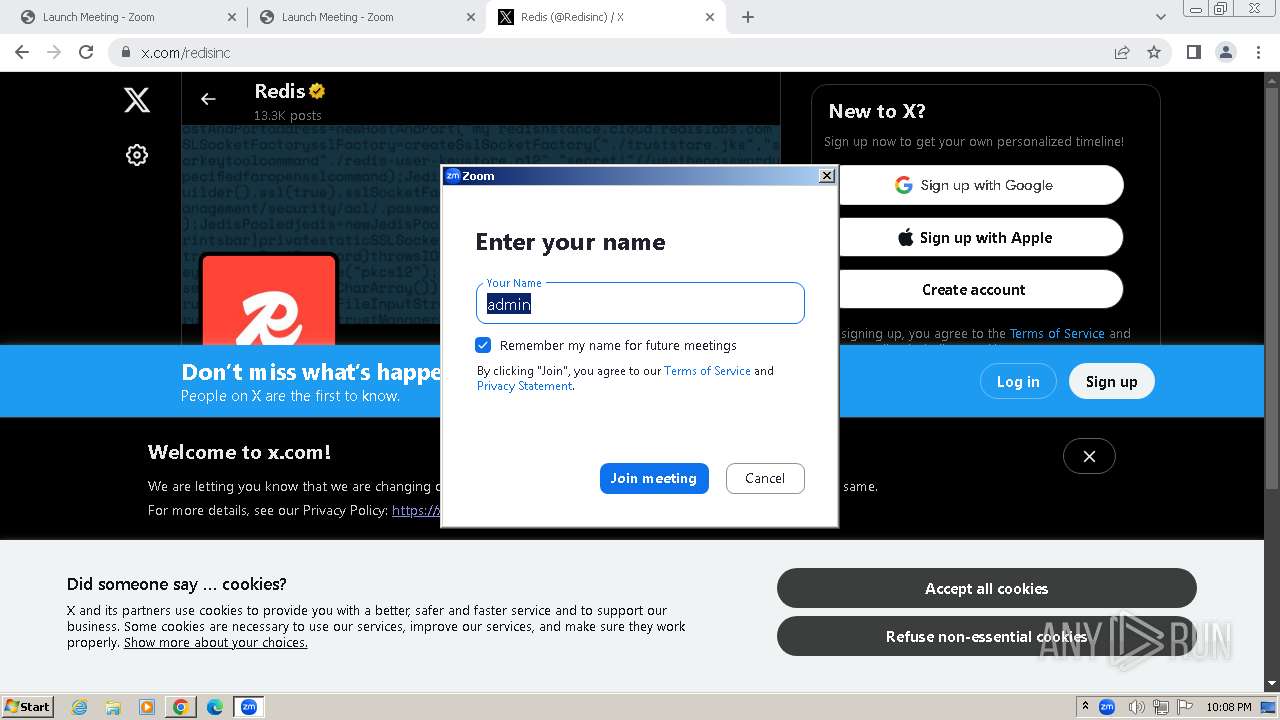Viewport: 1280px width, 720px height.
Task: Click the X logo in the sidebar
Action: pos(137,99)
